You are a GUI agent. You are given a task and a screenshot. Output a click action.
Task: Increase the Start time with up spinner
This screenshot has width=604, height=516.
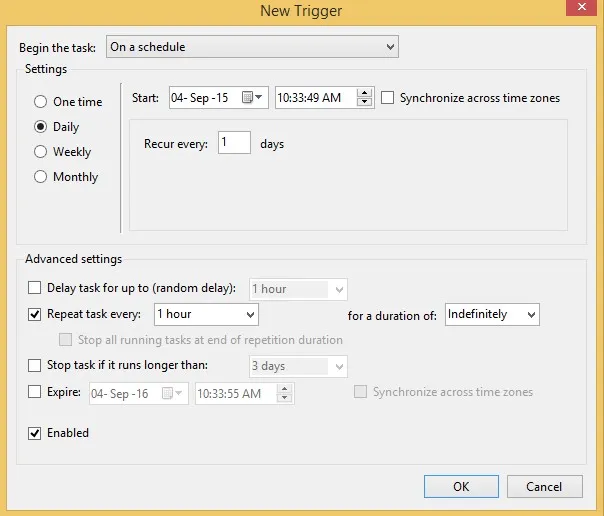(364, 93)
